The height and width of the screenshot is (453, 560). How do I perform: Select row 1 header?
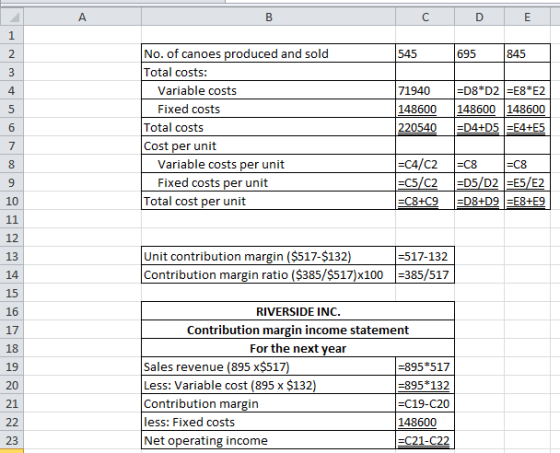coord(12,35)
